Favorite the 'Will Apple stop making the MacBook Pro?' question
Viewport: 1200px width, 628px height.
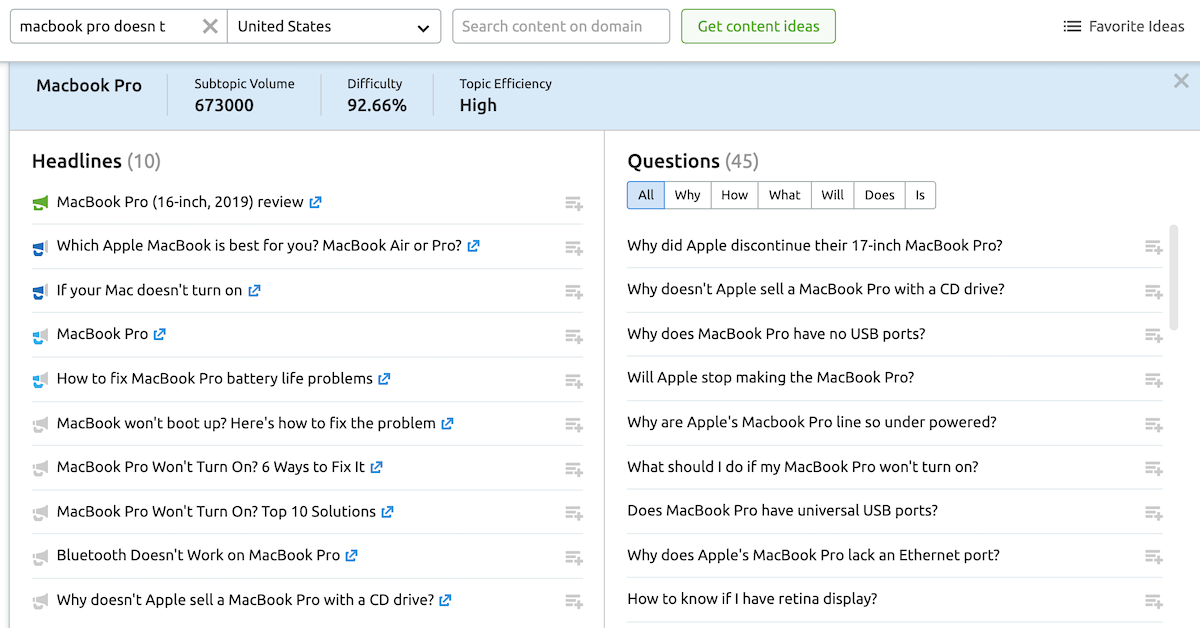1153,380
